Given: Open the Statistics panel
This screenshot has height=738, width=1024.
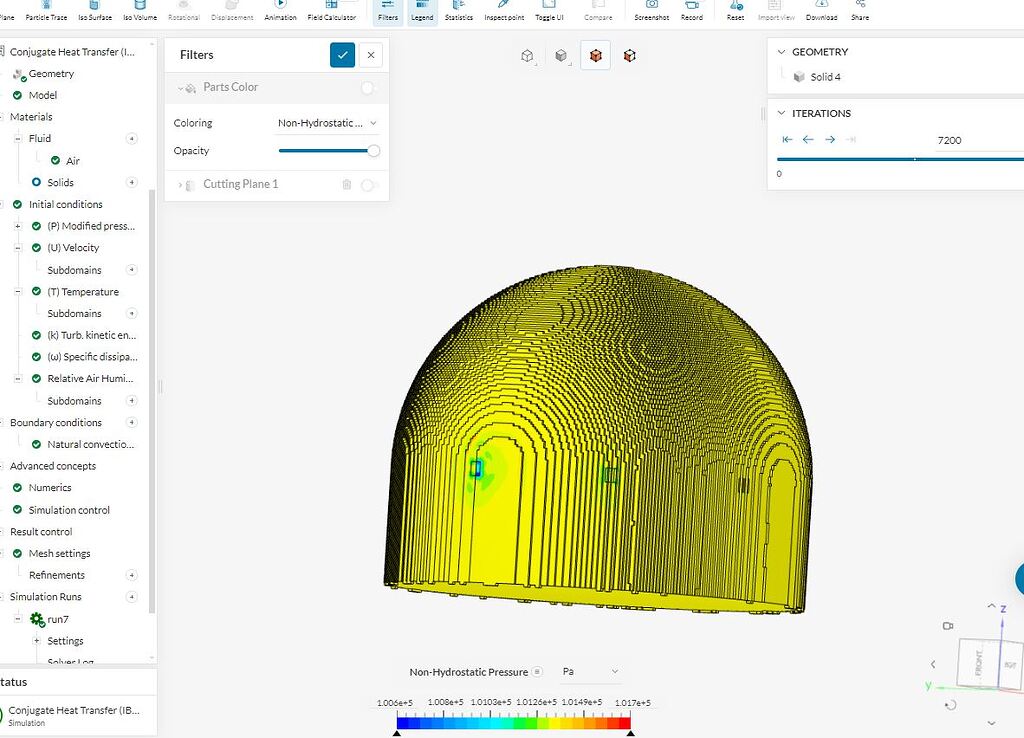Looking at the screenshot, I should 458,10.
